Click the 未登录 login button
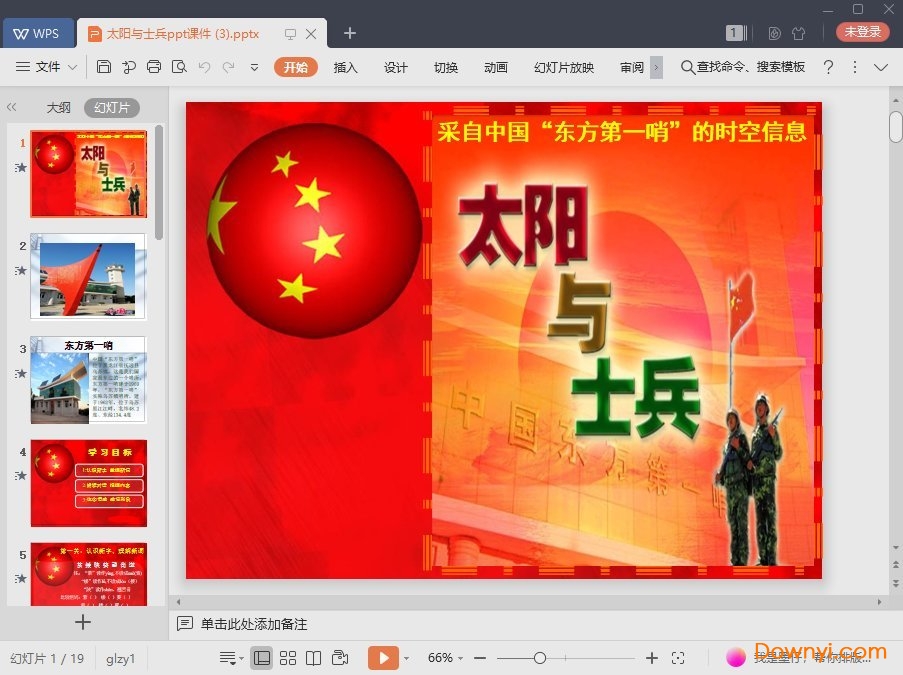The image size is (903, 675). (x=861, y=31)
